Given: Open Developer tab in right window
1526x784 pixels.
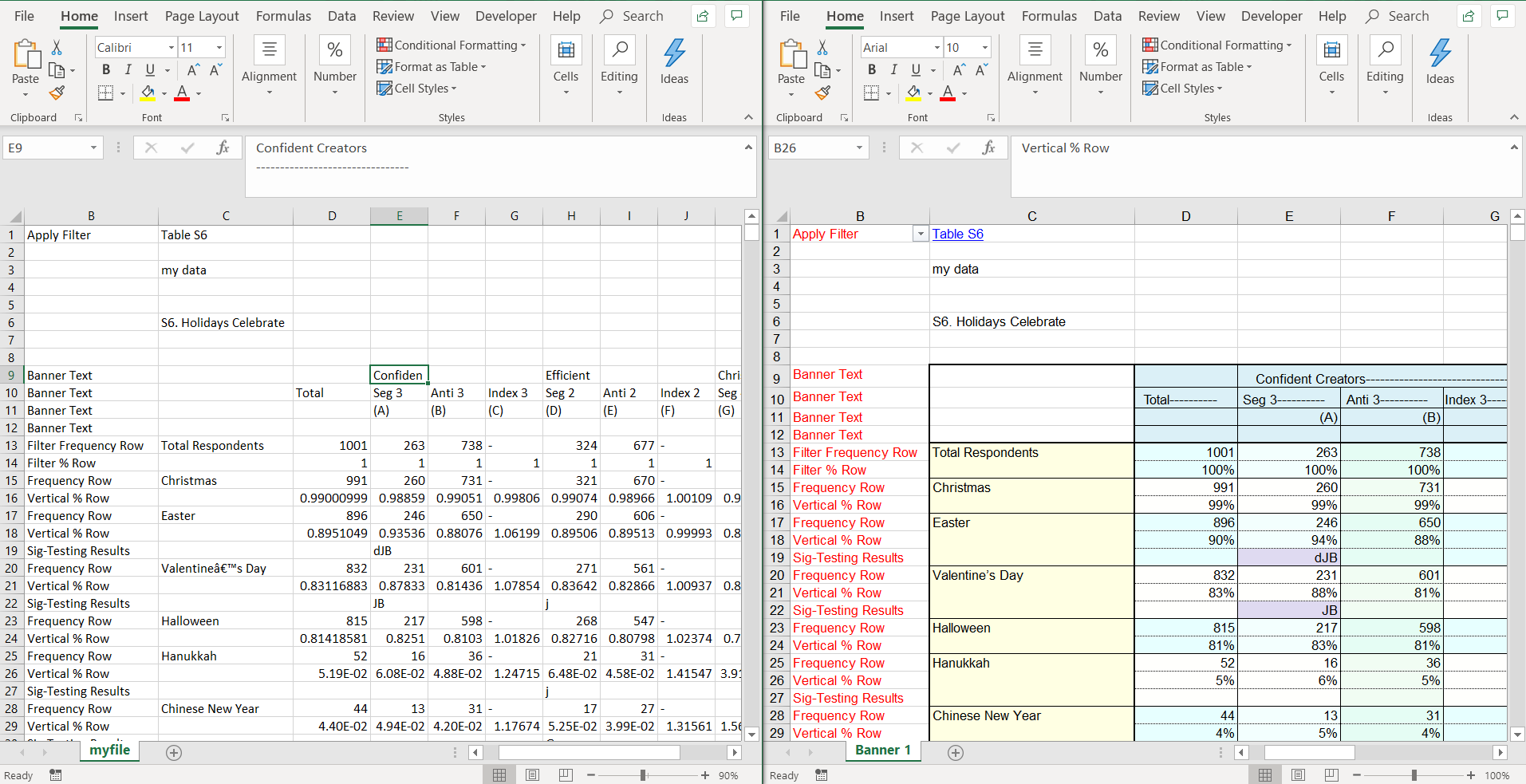Looking at the screenshot, I should [1272, 16].
